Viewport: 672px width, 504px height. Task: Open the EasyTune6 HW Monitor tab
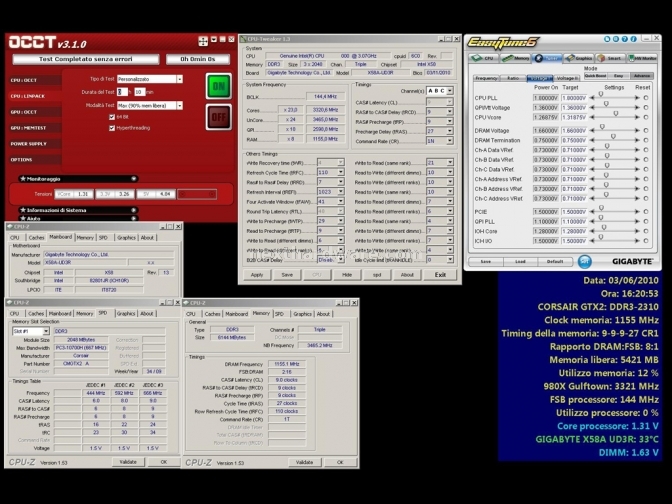[x=642, y=58]
